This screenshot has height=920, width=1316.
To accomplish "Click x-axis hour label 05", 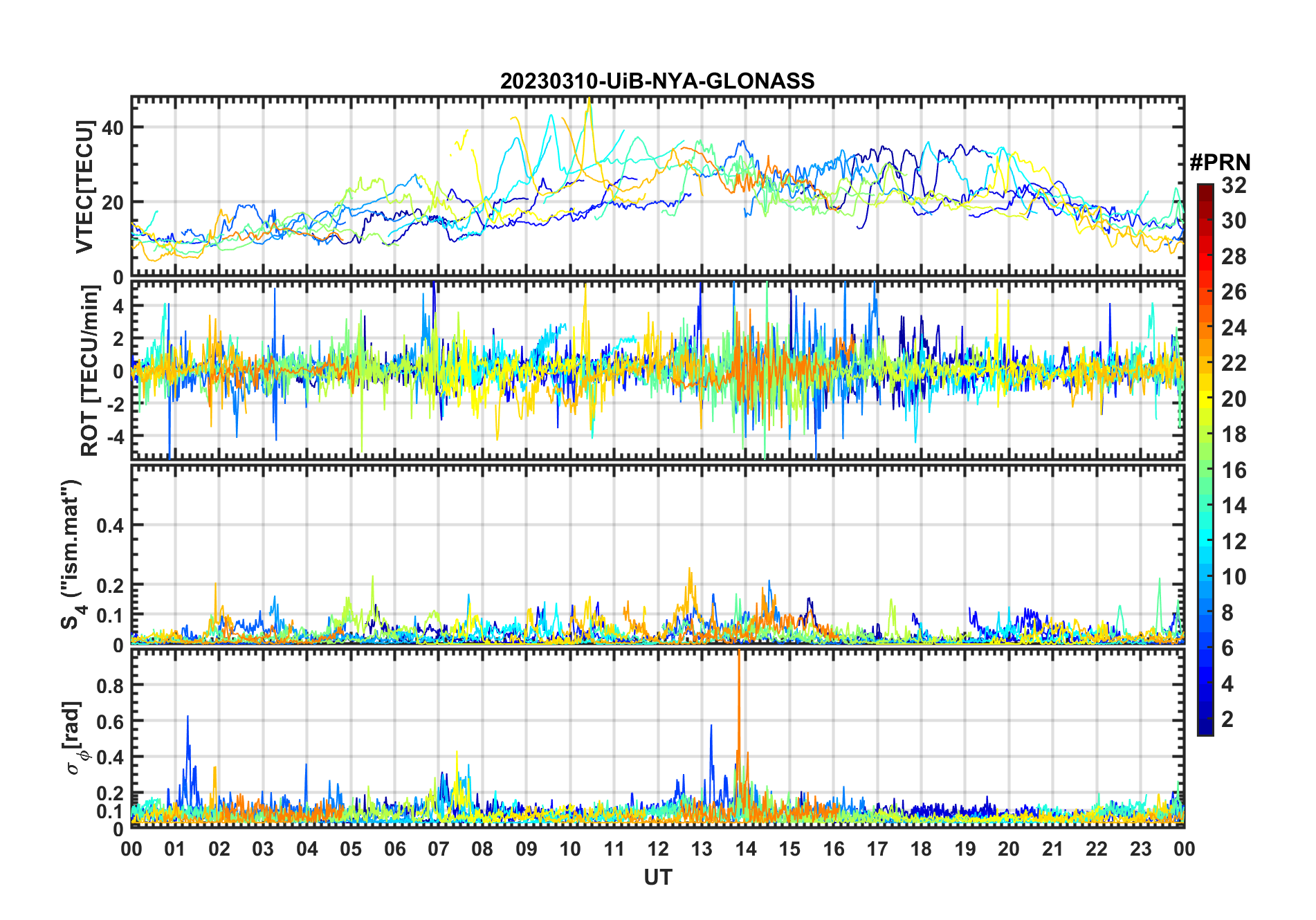I will pyautogui.click(x=351, y=848).
